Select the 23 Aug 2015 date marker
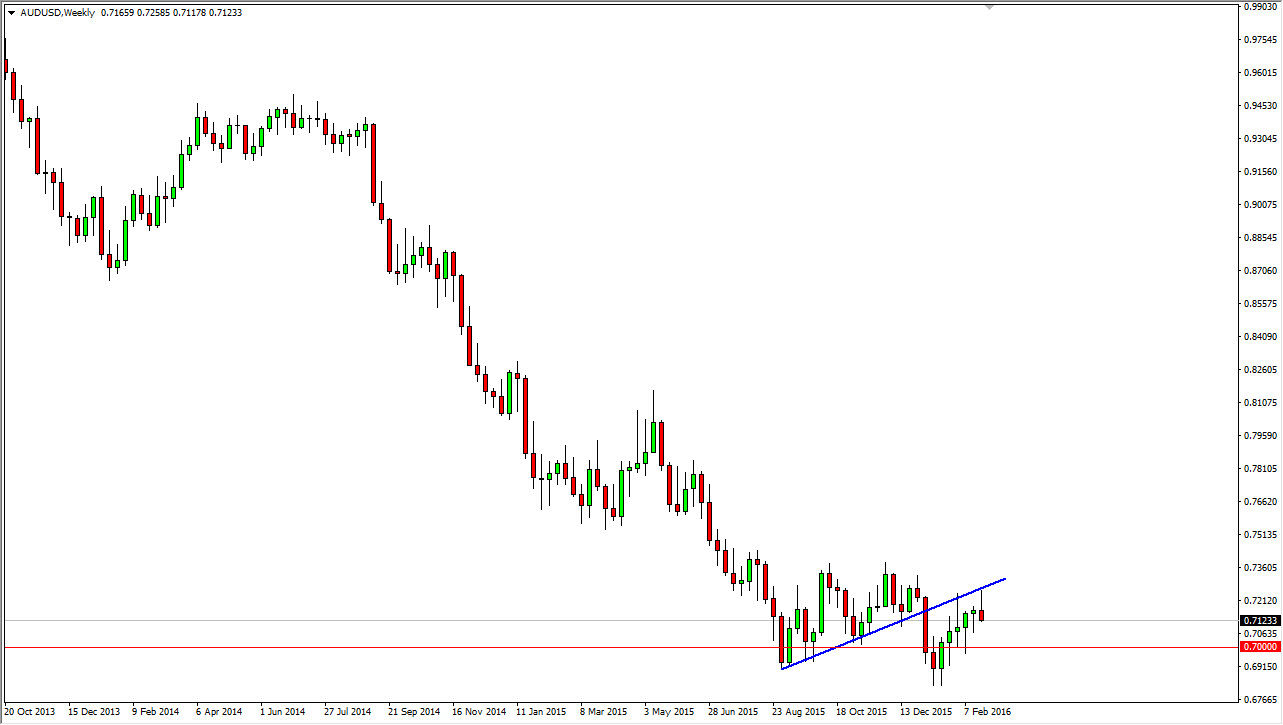Image resolution: width=1283 pixels, height=725 pixels. tap(798, 712)
